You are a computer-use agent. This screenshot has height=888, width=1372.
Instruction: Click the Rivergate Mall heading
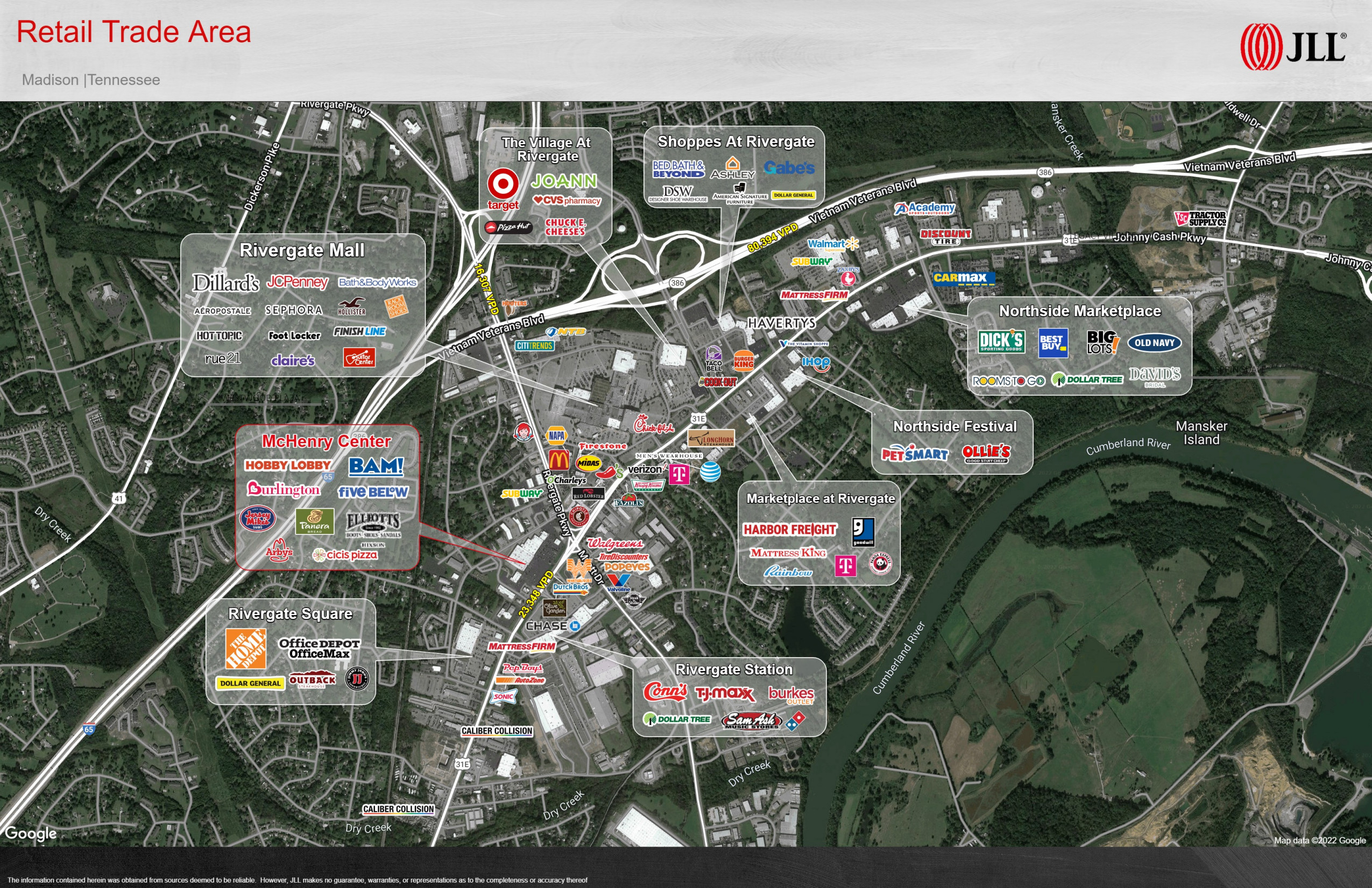(x=301, y=250)
